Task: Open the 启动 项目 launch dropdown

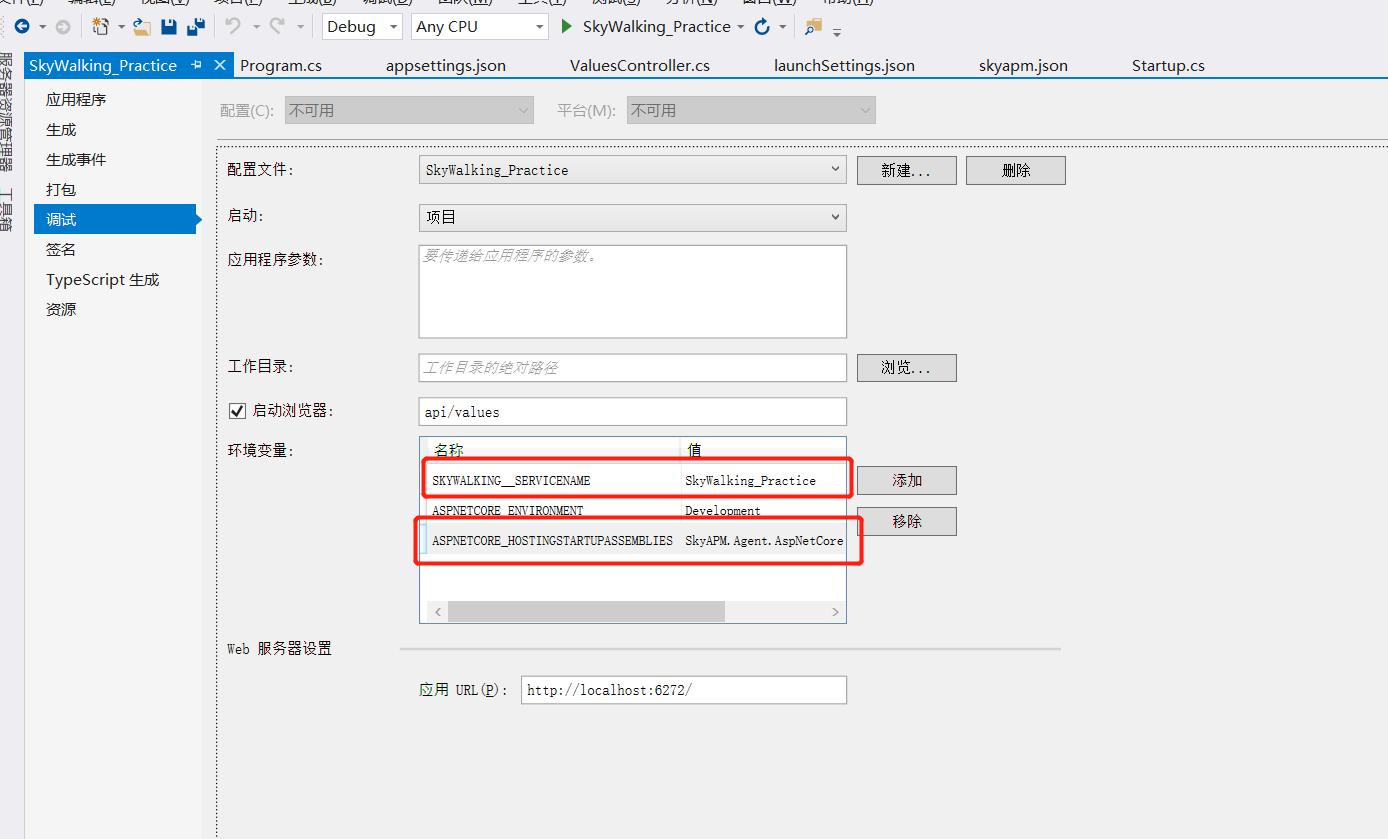Action: coord(632,217)
